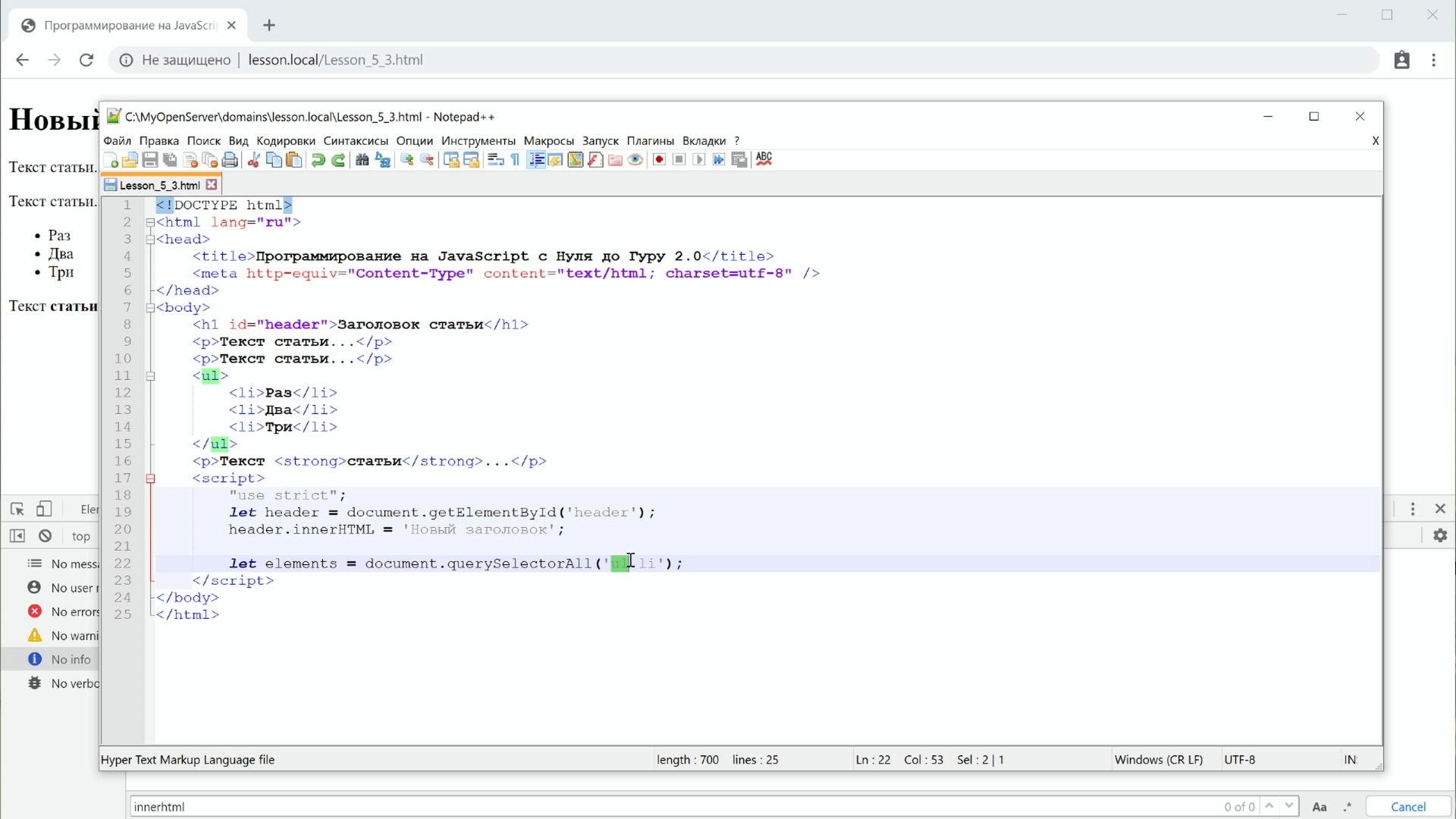
Task: Toggle Match Case Aa in search bar
Action: pos(1319,807)
